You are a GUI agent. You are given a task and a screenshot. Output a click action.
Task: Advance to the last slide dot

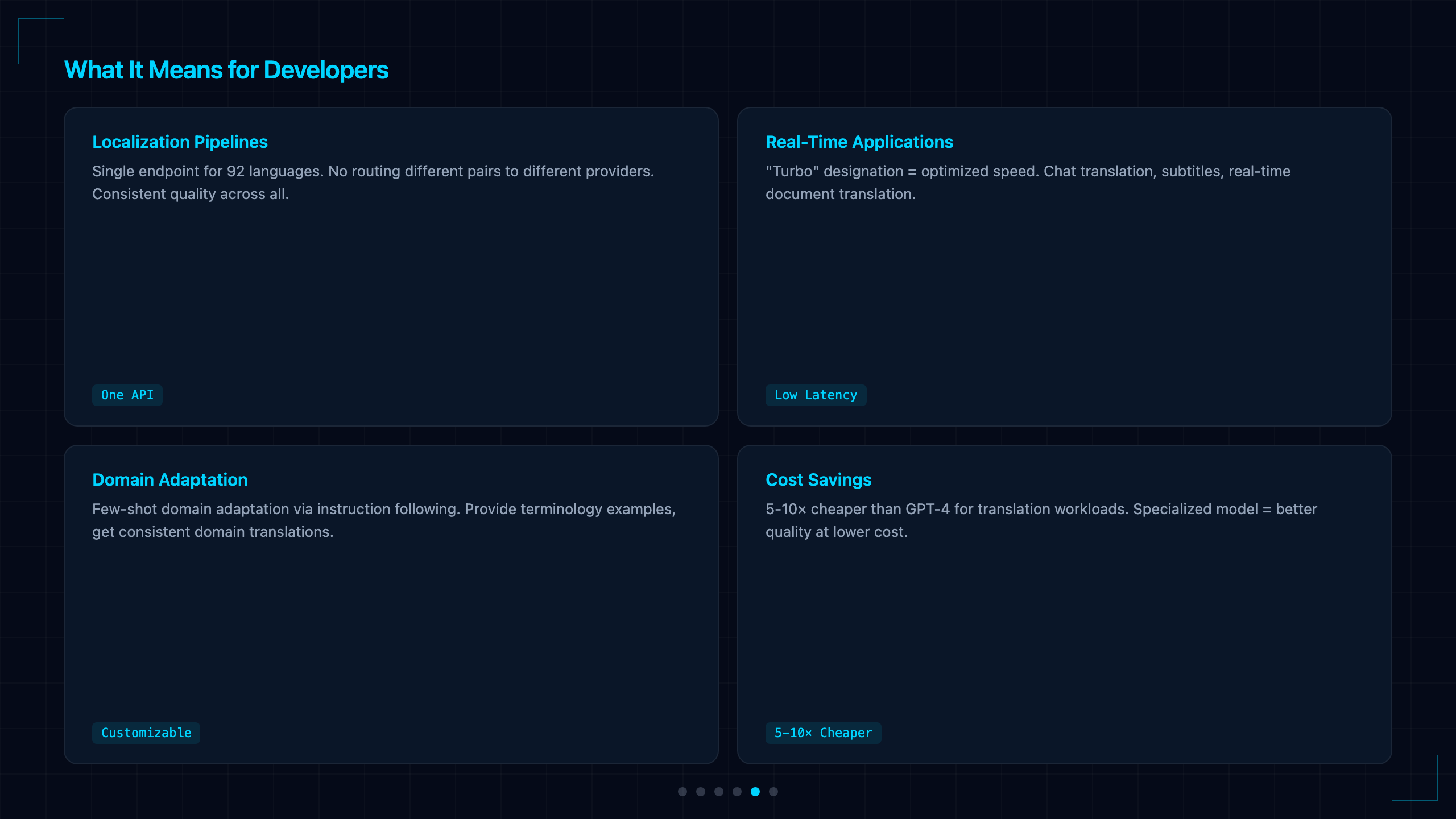(773, 792)
